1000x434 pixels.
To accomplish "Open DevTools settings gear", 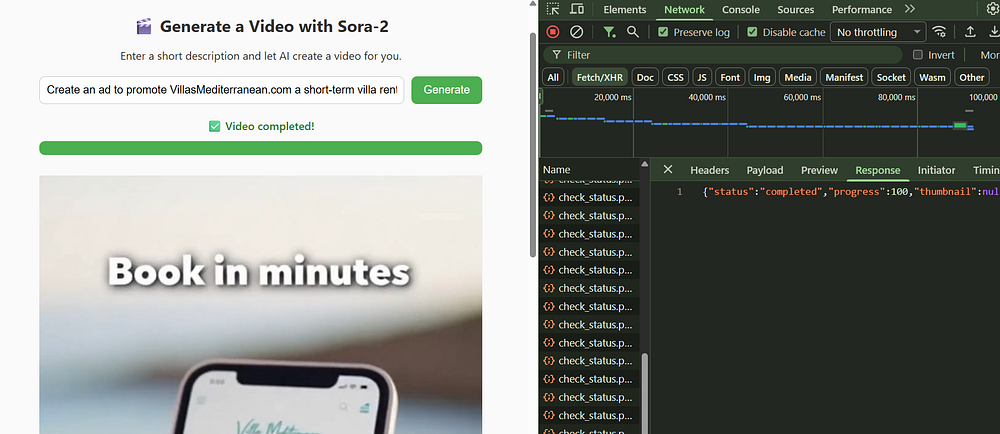I will tap(993, 9).
